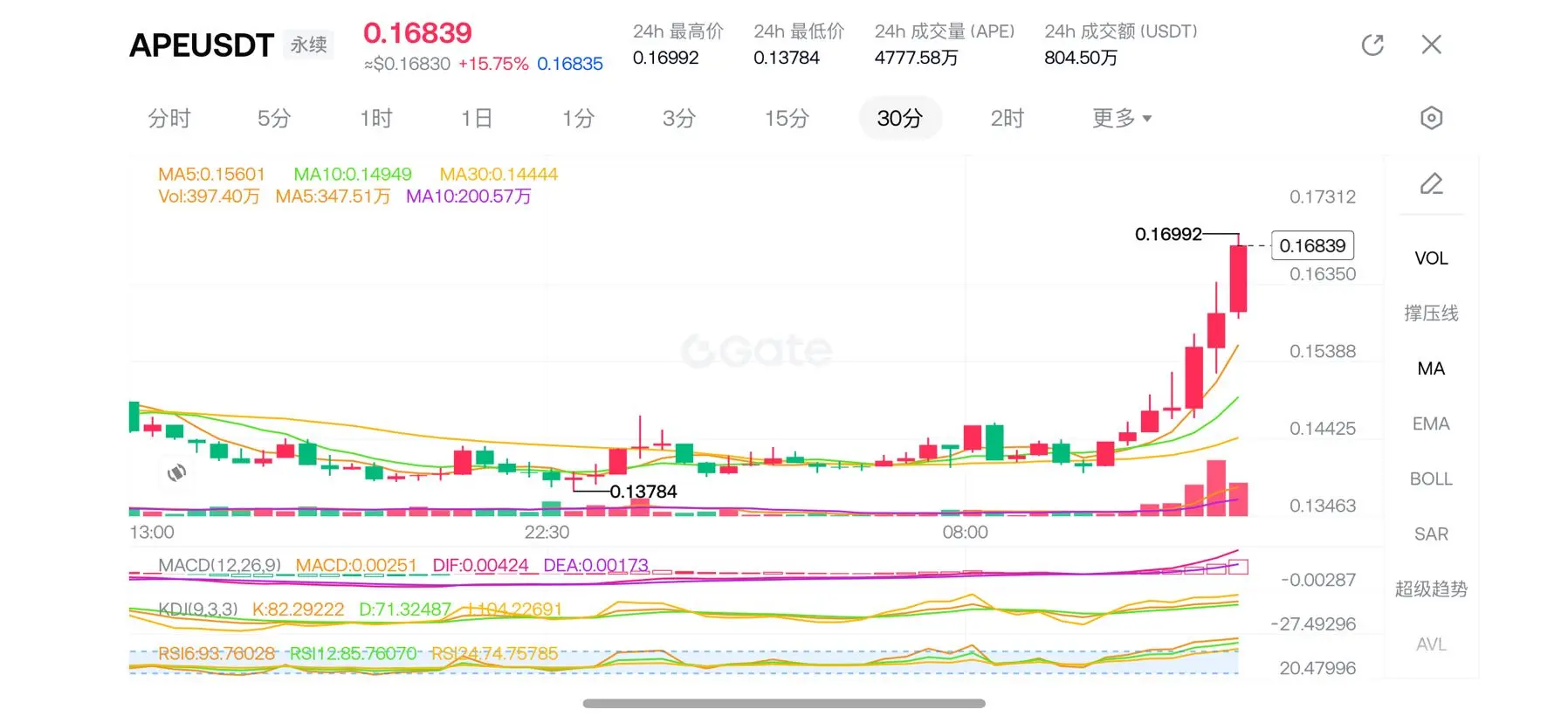This screenshot has width=1568, height=723.
Task: Click the MACD(12,26,9) indicator label
Action: click(219, 565)
